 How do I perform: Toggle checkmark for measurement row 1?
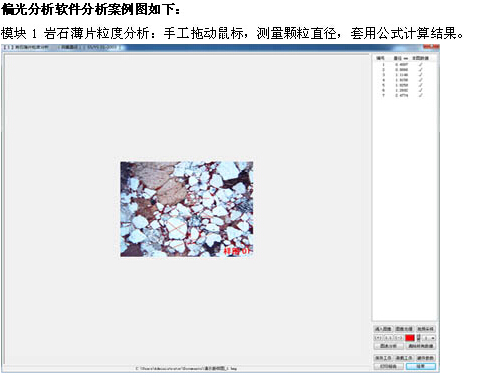[x=421, y=64]
